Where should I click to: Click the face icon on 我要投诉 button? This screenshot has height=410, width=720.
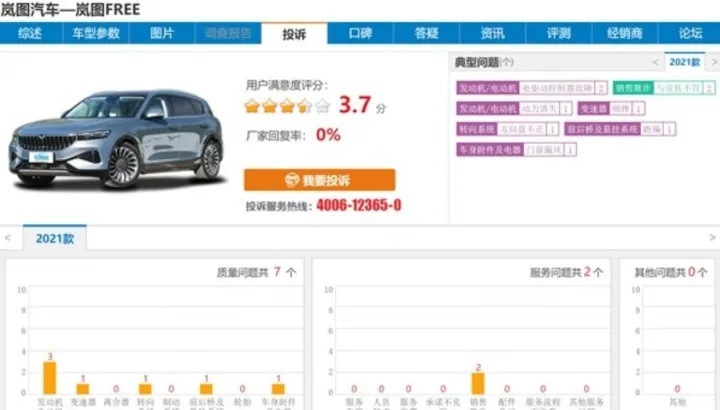click(x=292, y=180)
